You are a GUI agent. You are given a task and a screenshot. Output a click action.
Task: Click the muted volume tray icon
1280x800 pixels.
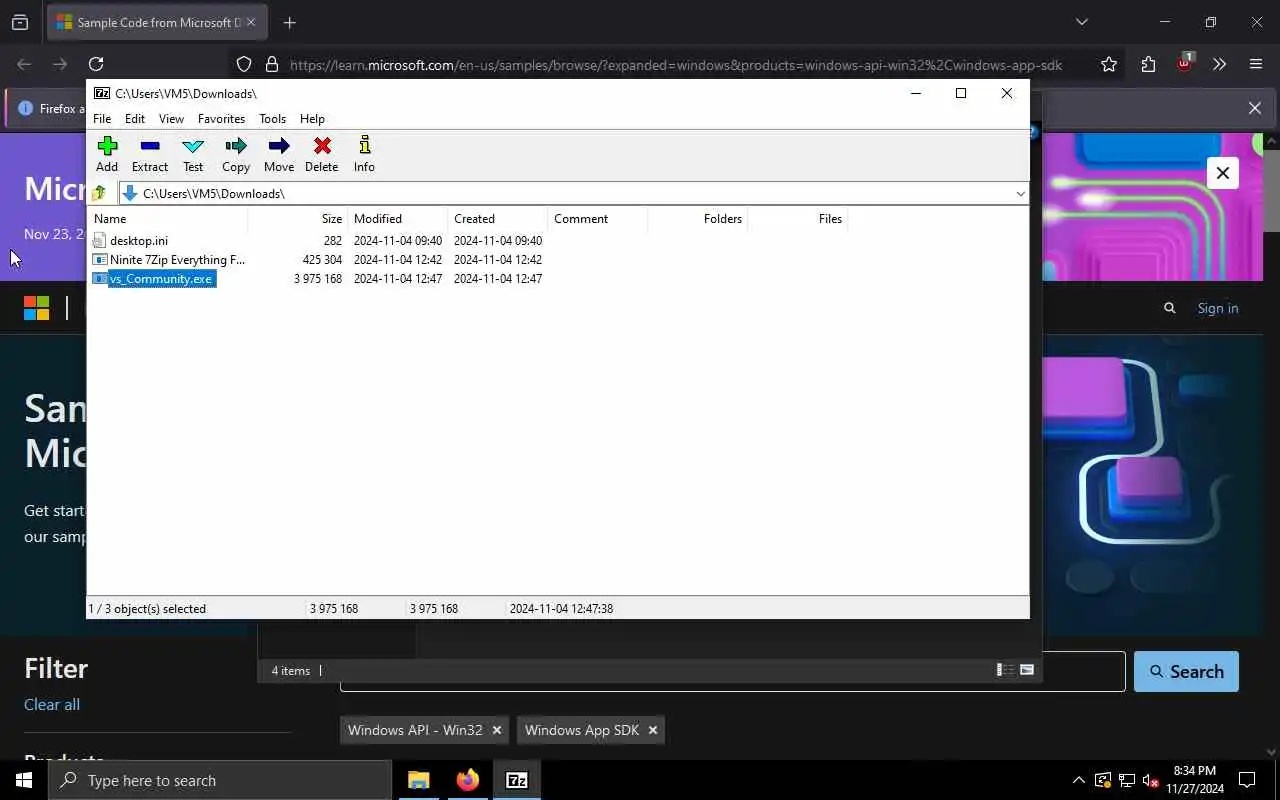click(x=1150, y=780)
